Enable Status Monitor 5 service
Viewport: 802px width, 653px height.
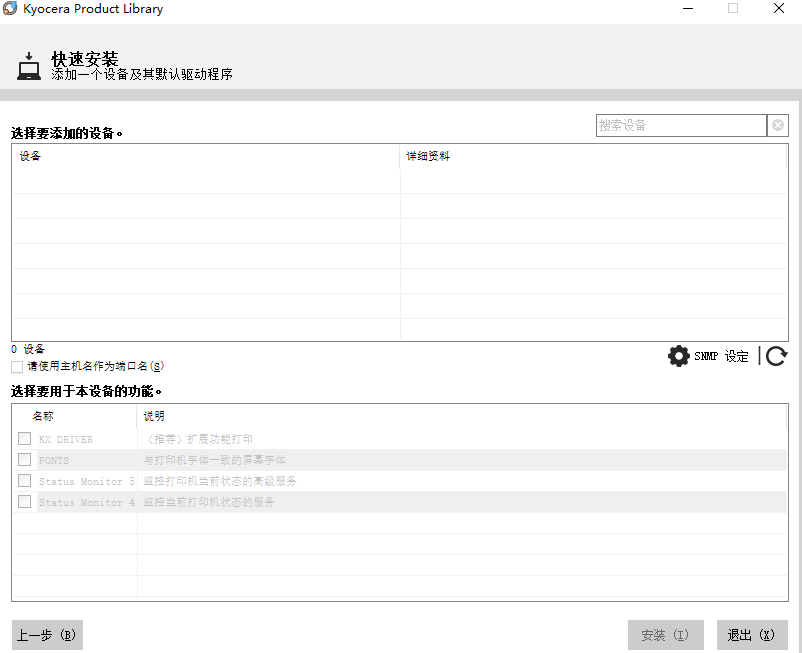pos(25,480)
